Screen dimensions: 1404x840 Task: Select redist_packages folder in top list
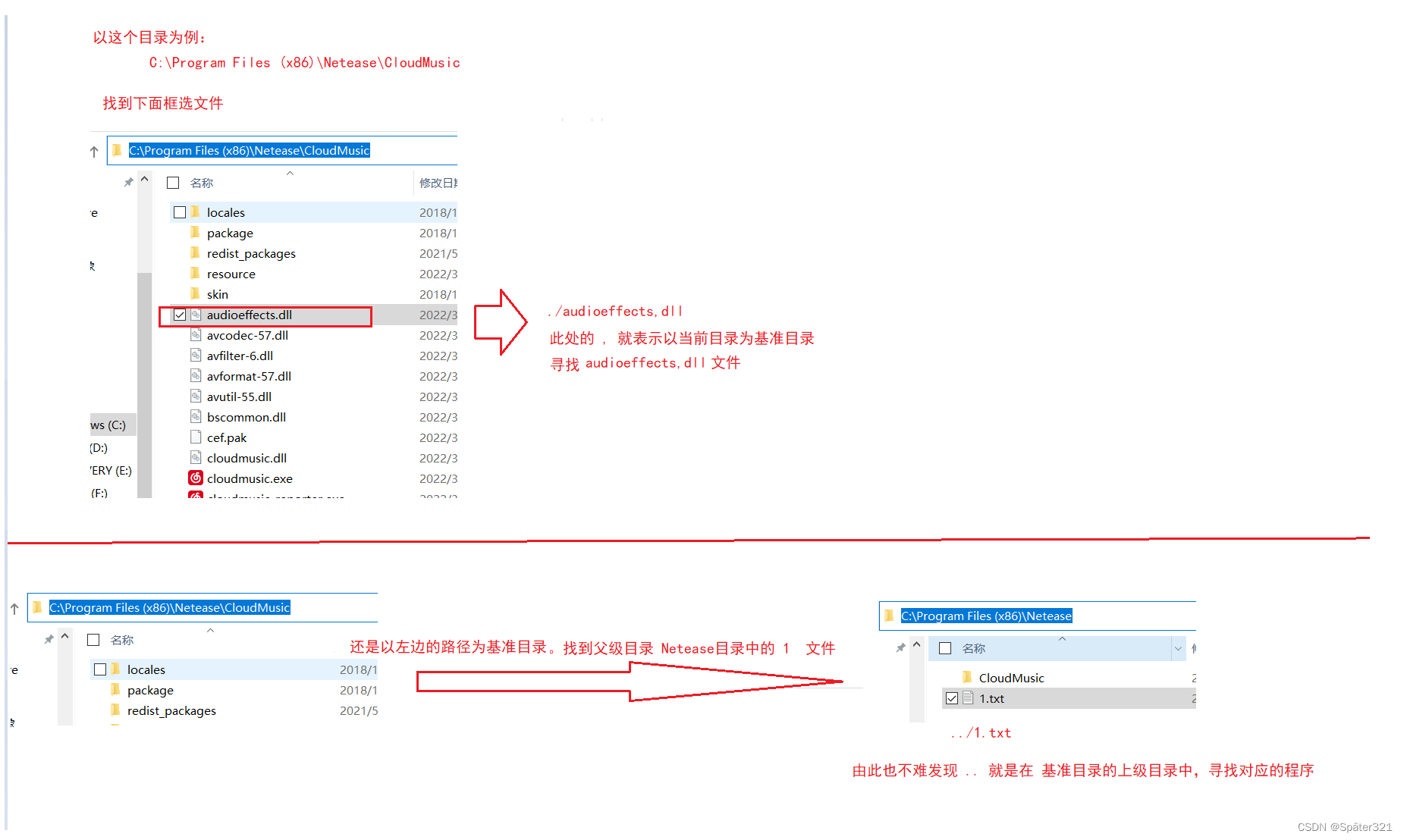click(251, 253)
